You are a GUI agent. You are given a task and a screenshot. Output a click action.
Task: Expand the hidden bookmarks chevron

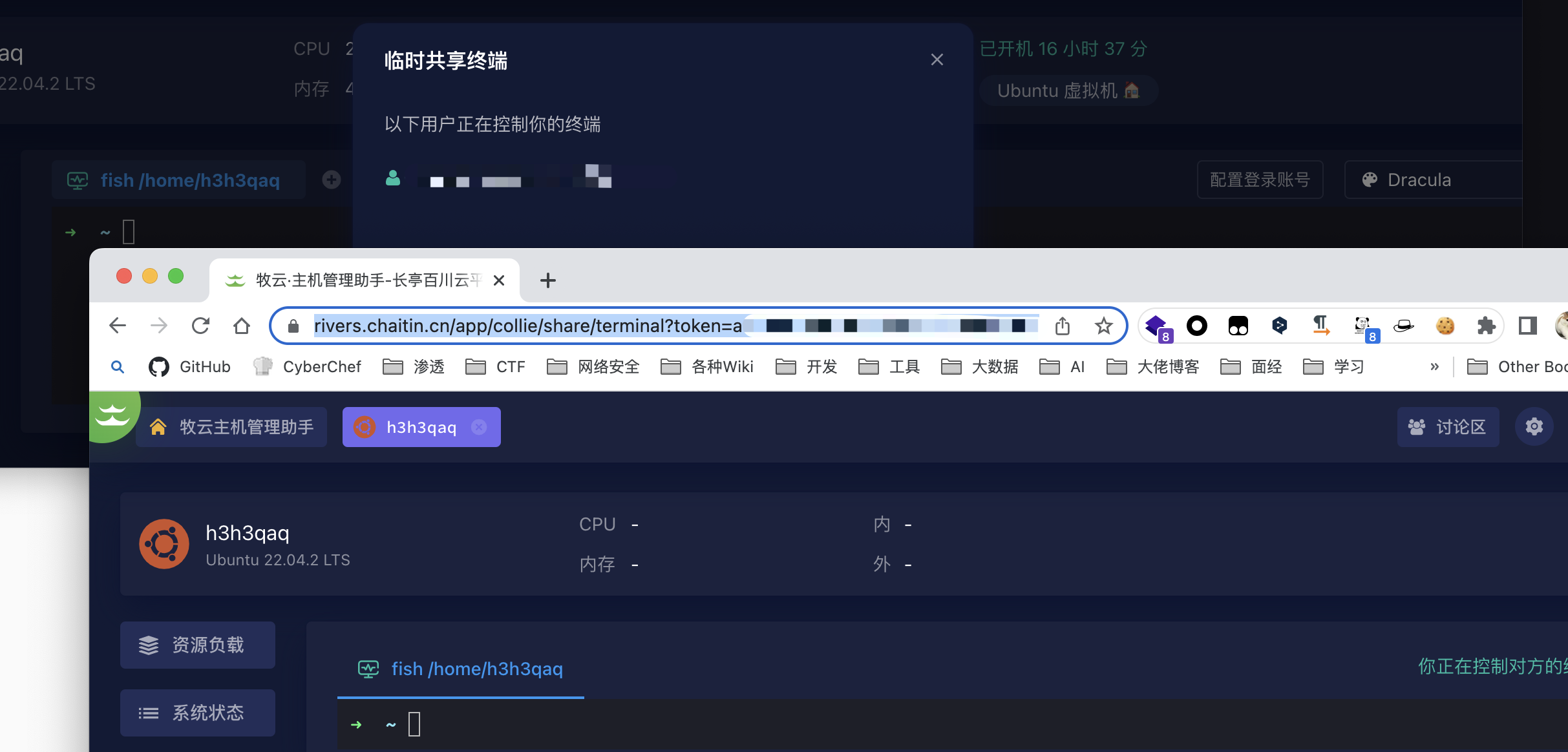tap(1434, 367)
